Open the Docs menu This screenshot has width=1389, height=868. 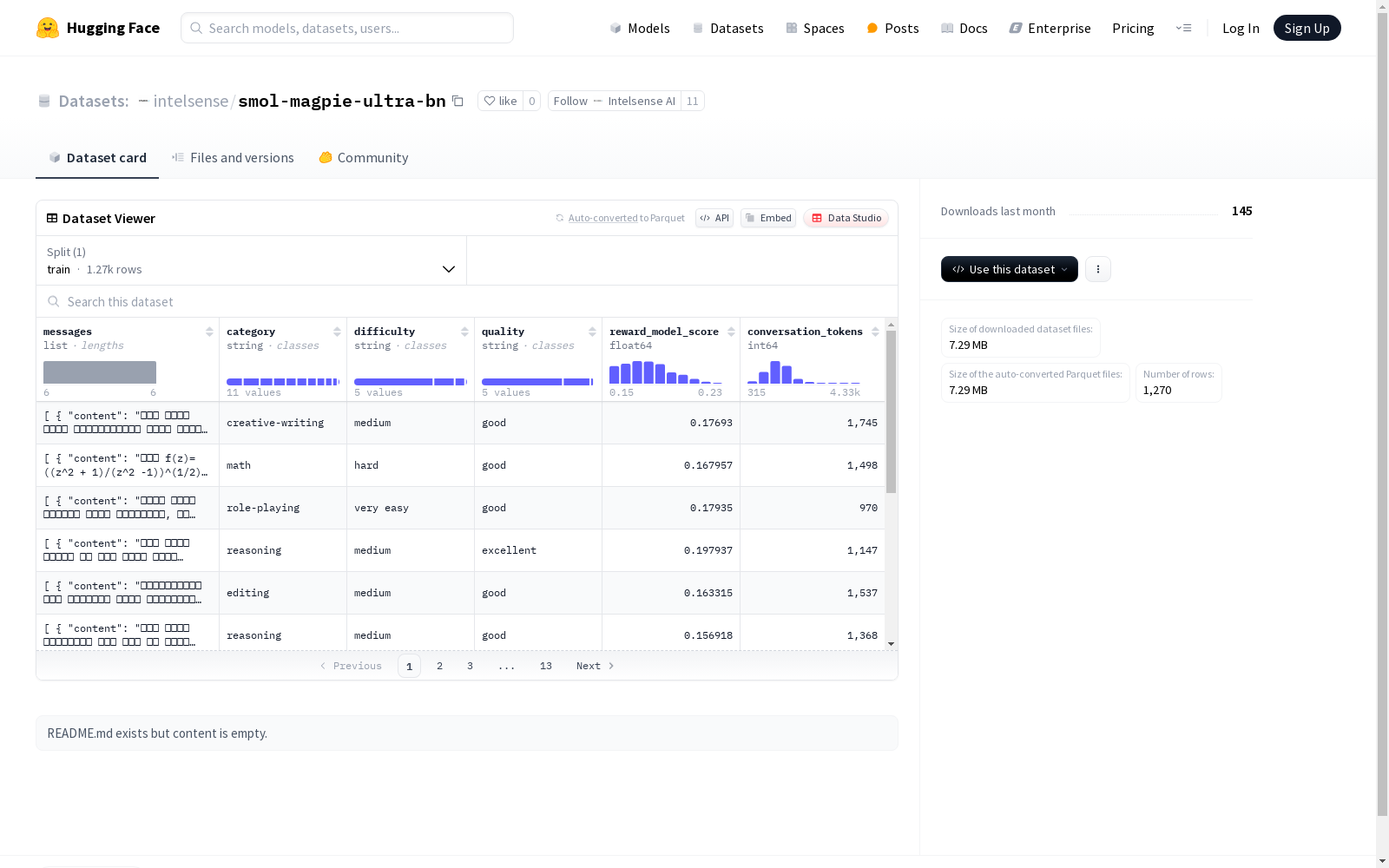[964, 28]
